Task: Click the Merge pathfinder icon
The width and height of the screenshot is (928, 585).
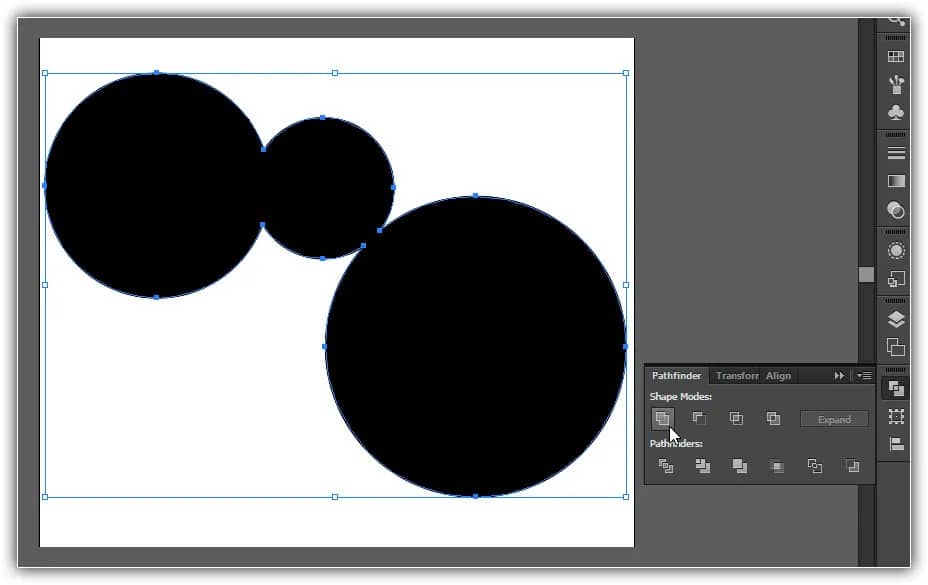Action: [740, 466]
